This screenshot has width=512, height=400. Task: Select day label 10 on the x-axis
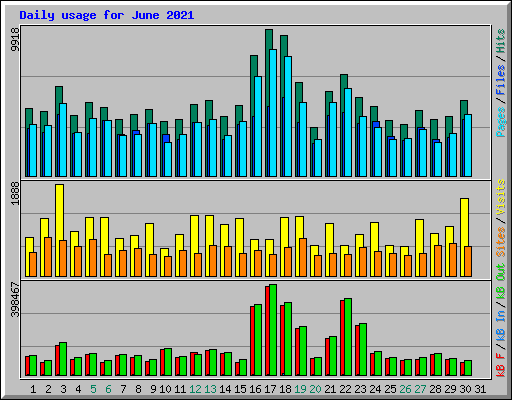(165, 389)
